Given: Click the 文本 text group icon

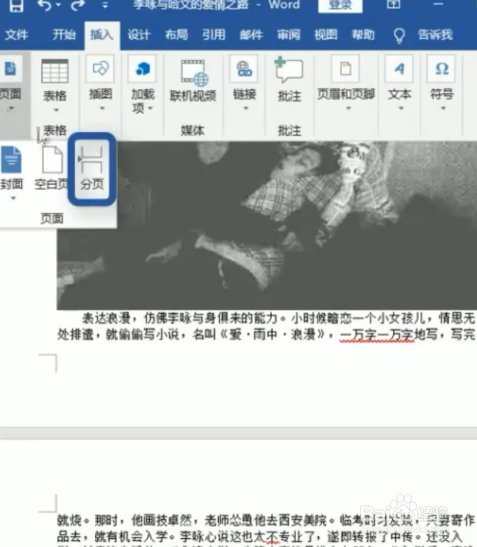Looking at the screenshot, I should click(x=399, y=69).
